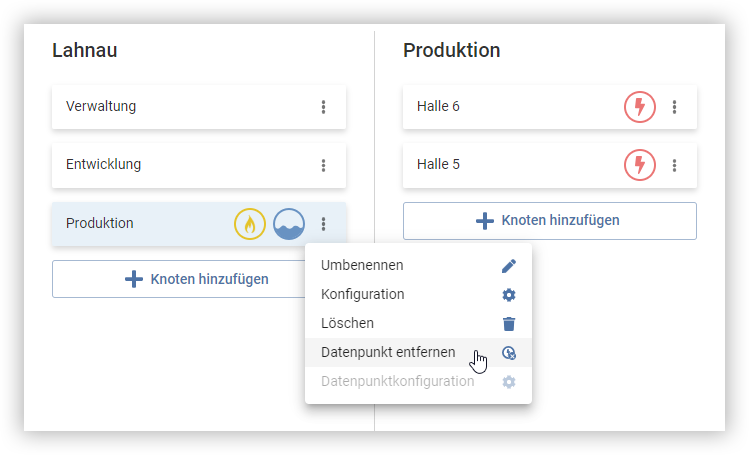Add a node under Produktion column
Viewport: 749px width, 455px height.
[550, 221]
